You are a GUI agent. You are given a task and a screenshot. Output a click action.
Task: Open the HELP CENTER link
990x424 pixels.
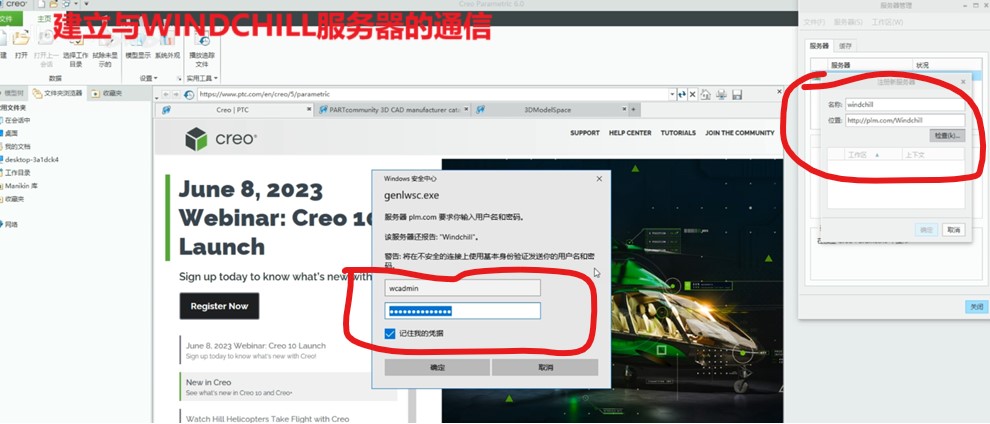click(x=630, y=133)
